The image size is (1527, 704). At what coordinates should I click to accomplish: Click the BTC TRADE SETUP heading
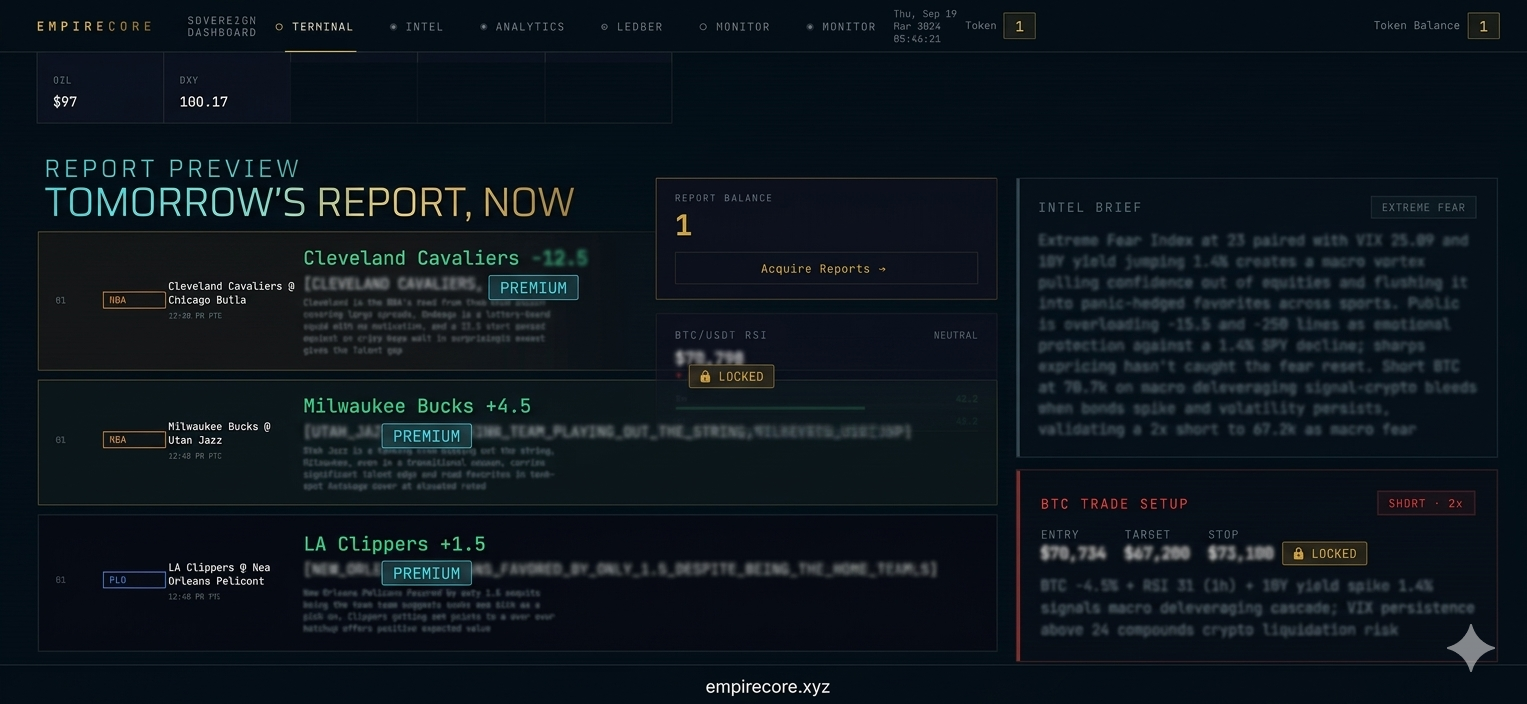1114,504
